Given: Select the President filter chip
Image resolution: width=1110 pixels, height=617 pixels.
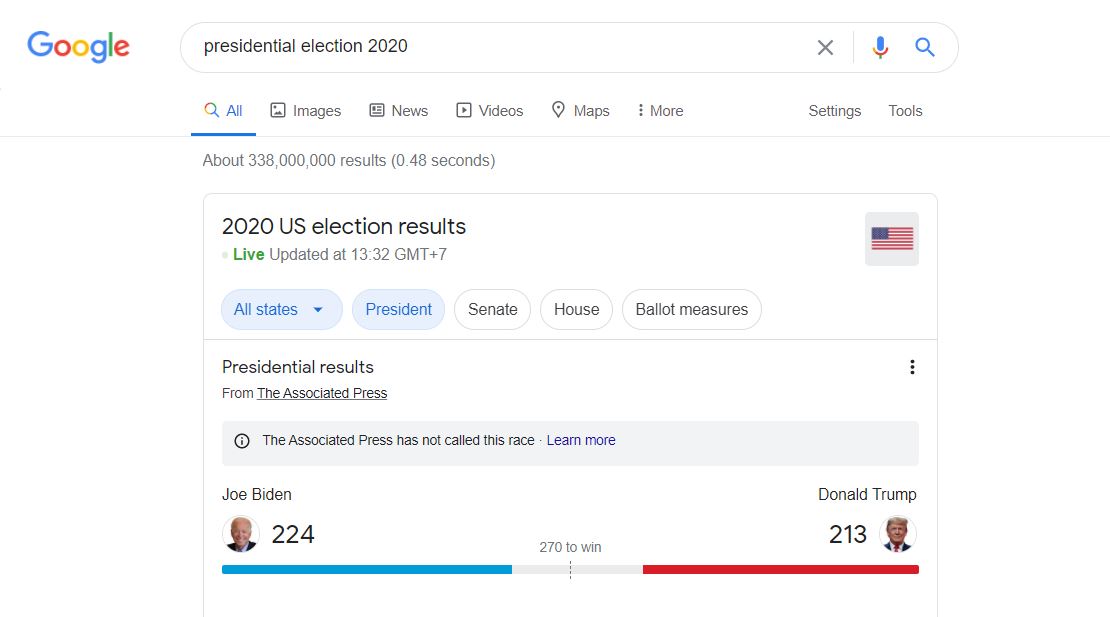Looking at the screenshot, I should click(x=399, y=309).
